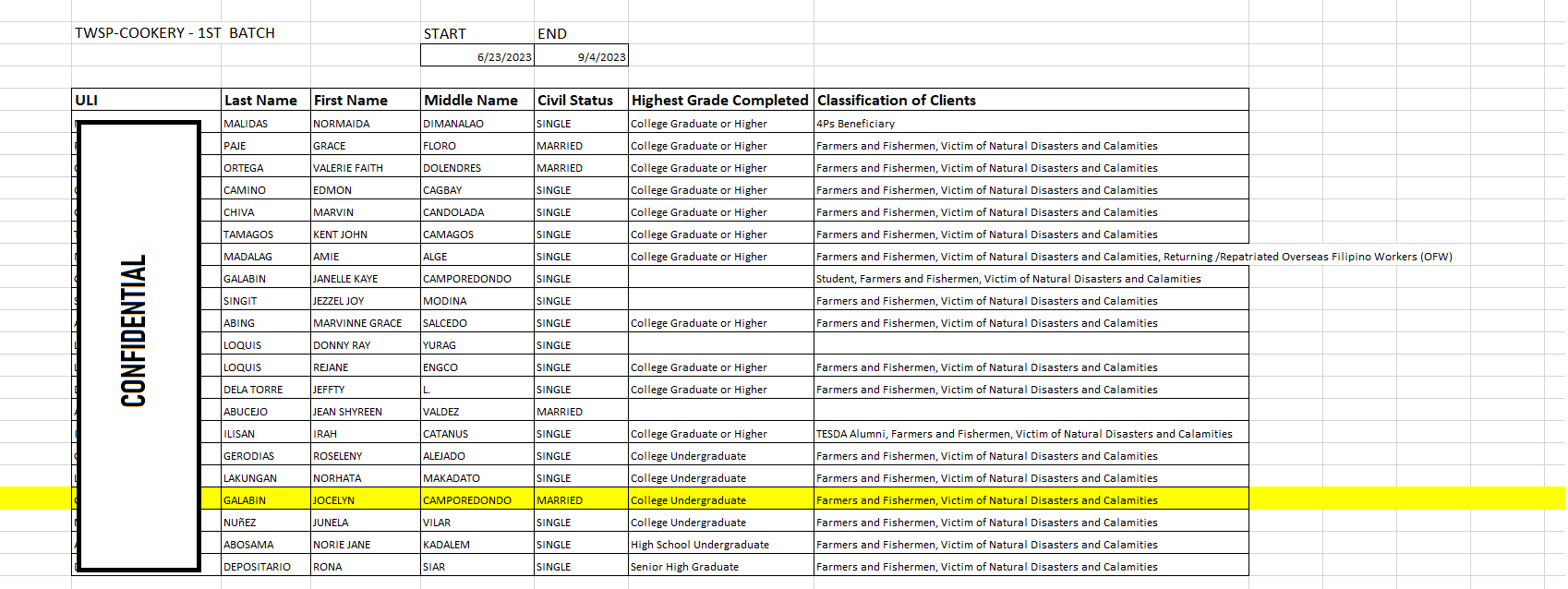Select last name DELA TORRE cell

[x=266, y=388]
